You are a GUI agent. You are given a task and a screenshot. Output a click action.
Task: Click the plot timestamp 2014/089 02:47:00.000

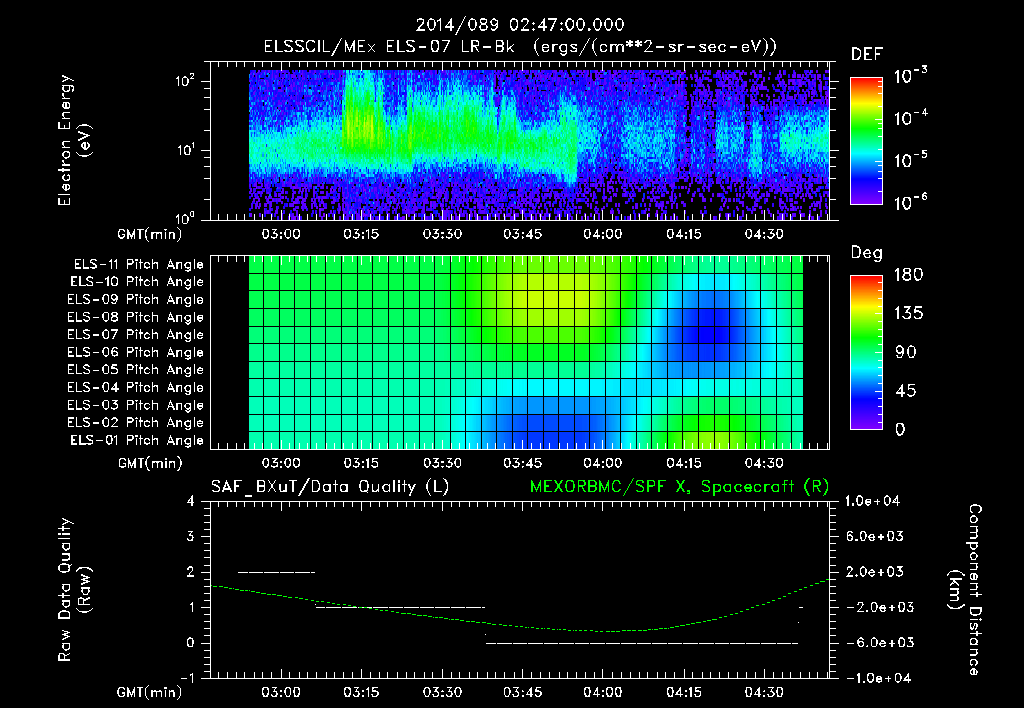pos(520,25)
